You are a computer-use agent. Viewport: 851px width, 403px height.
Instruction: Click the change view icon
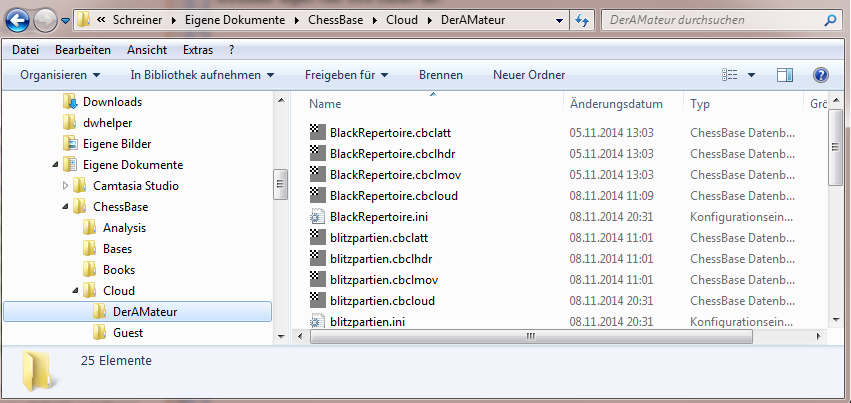click(x=729, y=75)
